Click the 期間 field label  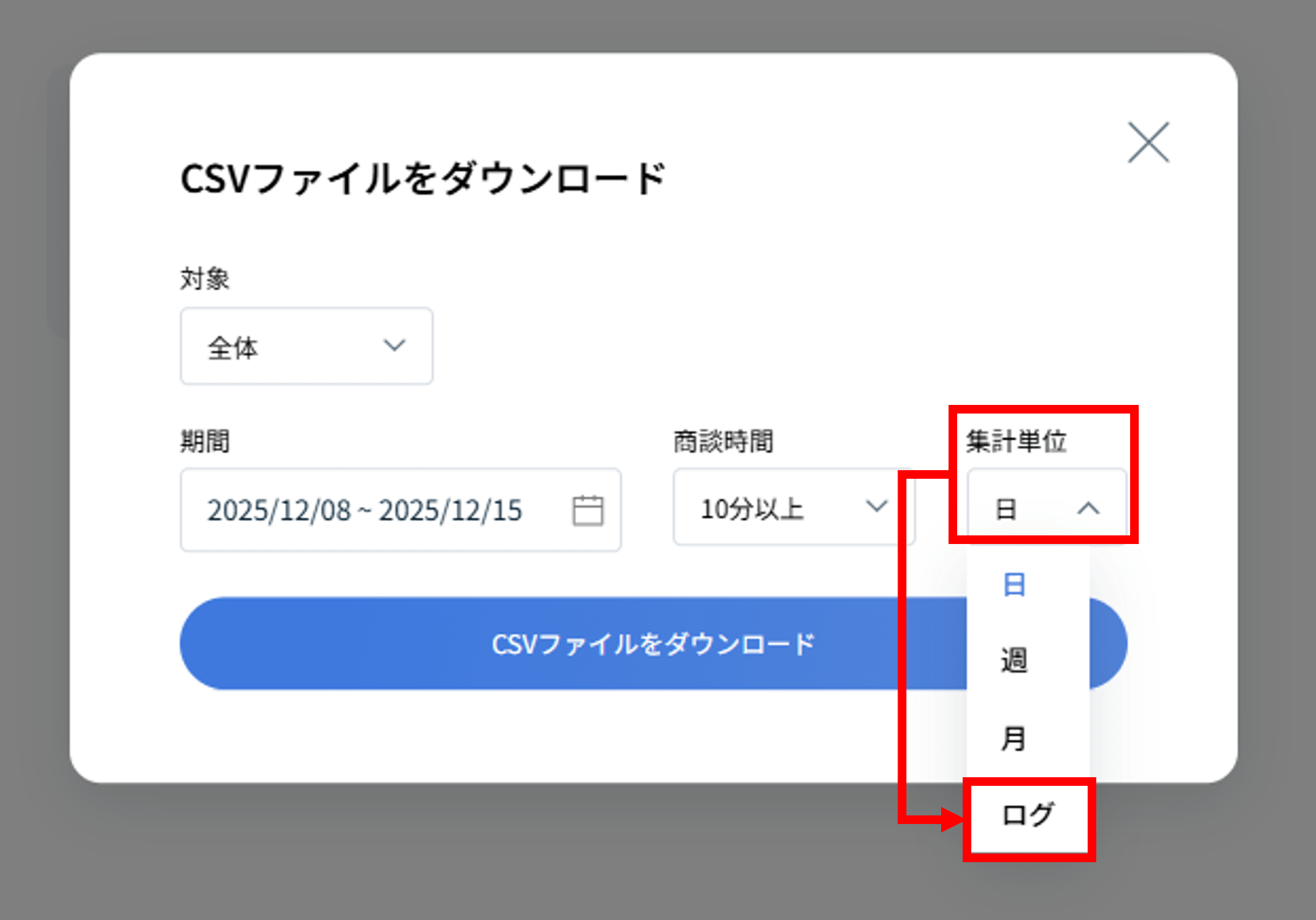click(204, 441)
